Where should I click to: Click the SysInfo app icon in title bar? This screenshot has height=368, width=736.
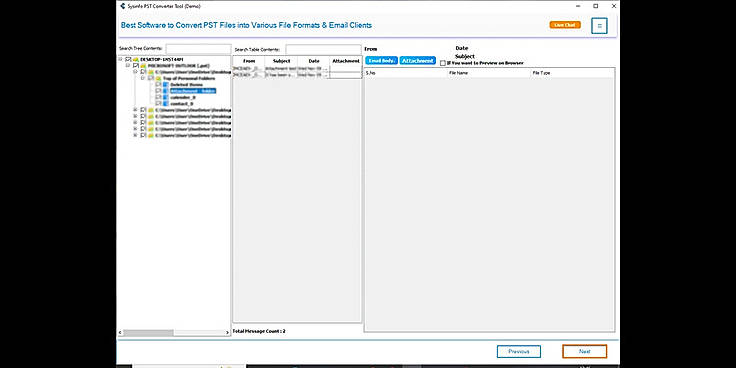123,6
